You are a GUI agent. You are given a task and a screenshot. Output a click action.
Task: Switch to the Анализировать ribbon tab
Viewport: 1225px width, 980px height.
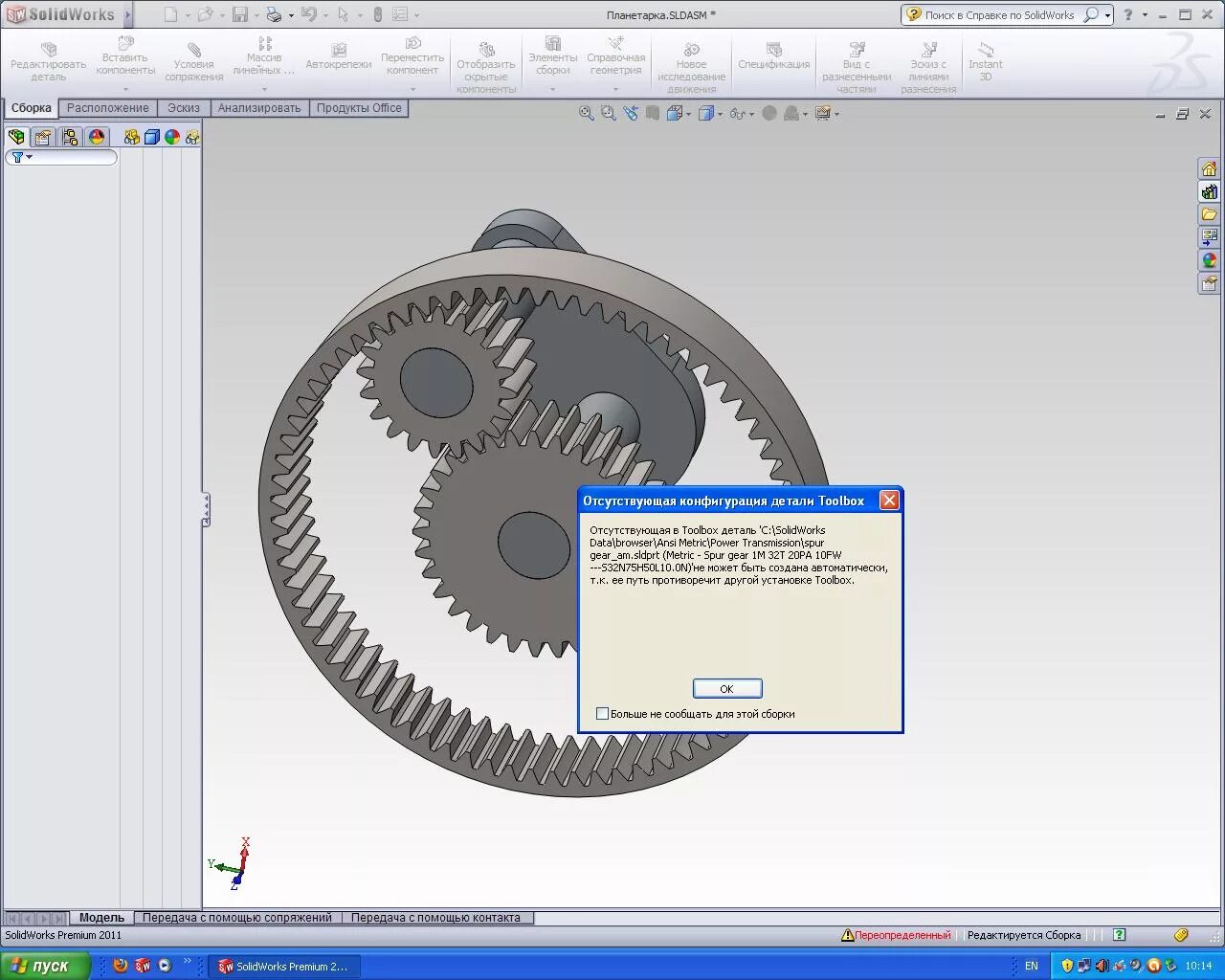click(259, 108)
